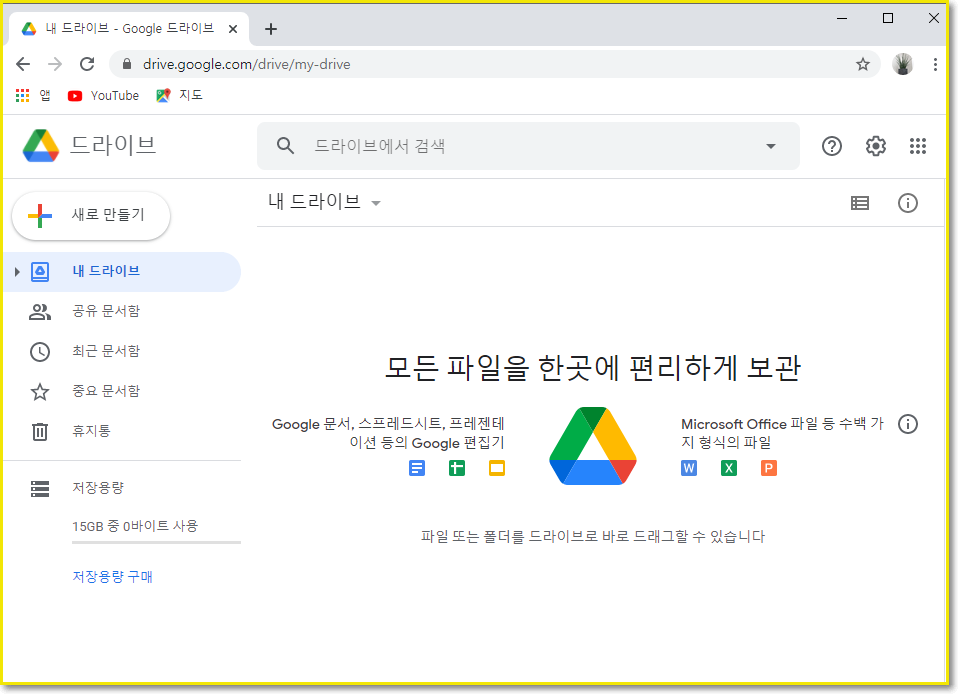Click the Google Slides yellow icon
Screen dimensions: 958x694
pos(497,469)
